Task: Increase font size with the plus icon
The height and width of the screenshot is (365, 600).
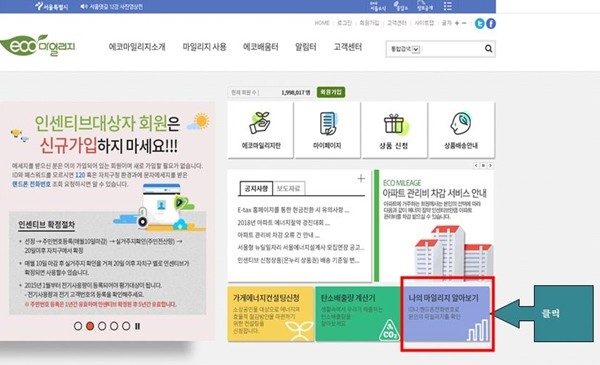Action: coord(457,23)
